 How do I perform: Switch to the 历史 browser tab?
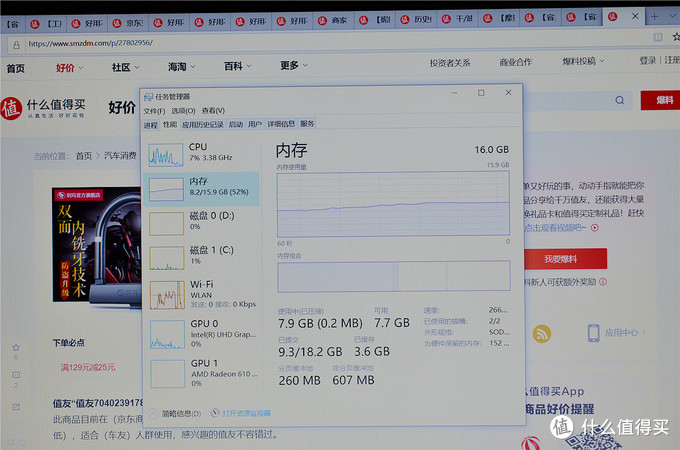point(416,20)
